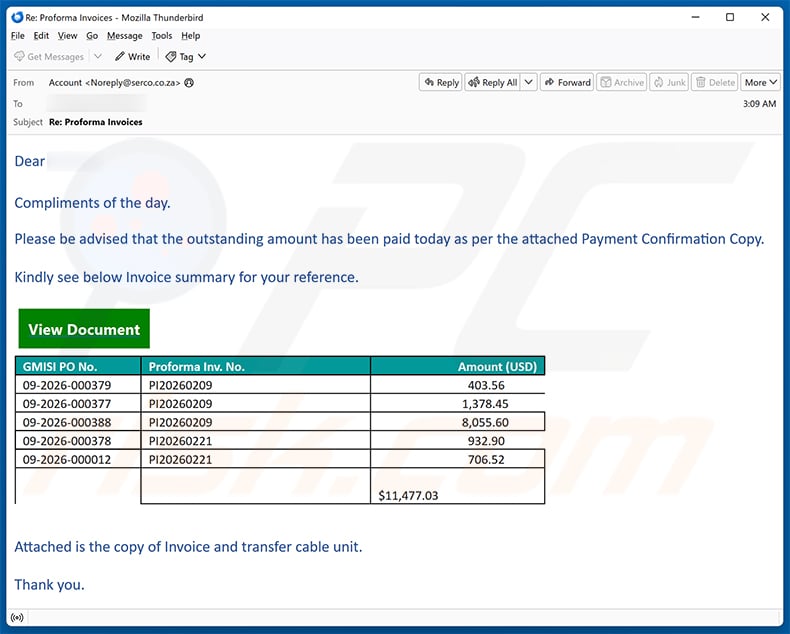Minimize the Thunderbird window
The width and height of the screenshot is (790, 634).
[695, 17]
